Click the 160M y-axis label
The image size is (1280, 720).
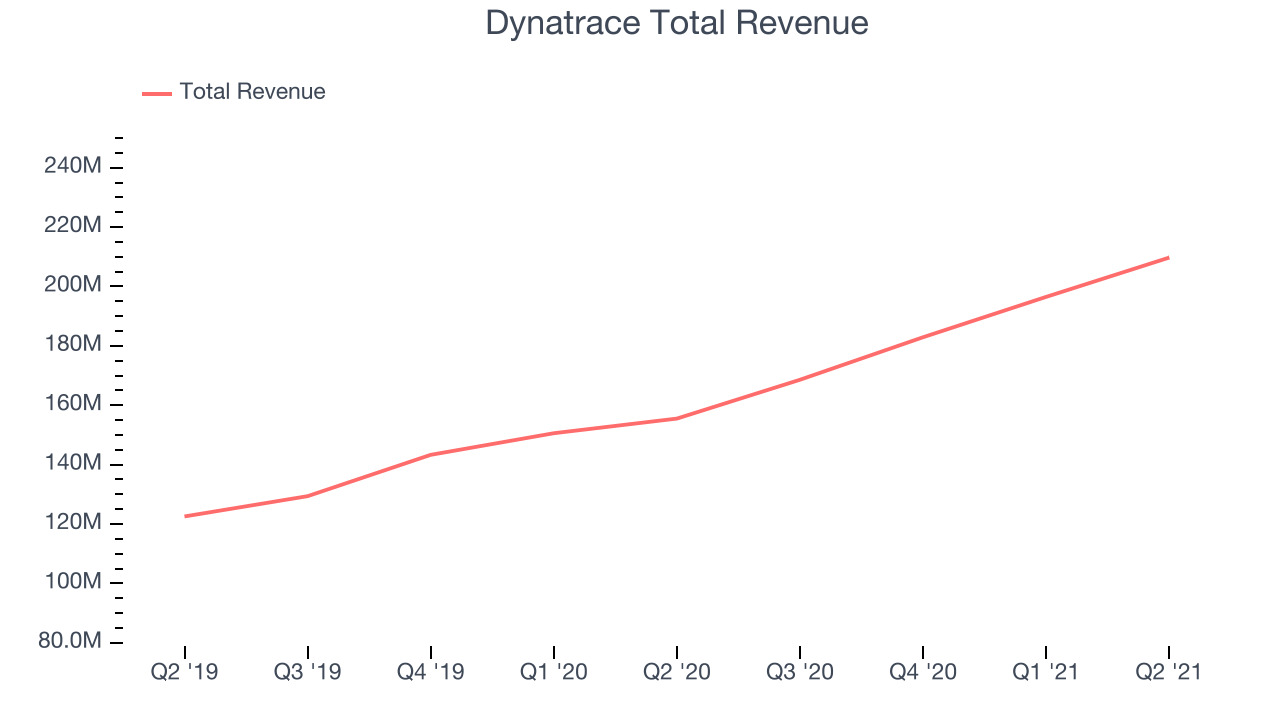[73, 404]
